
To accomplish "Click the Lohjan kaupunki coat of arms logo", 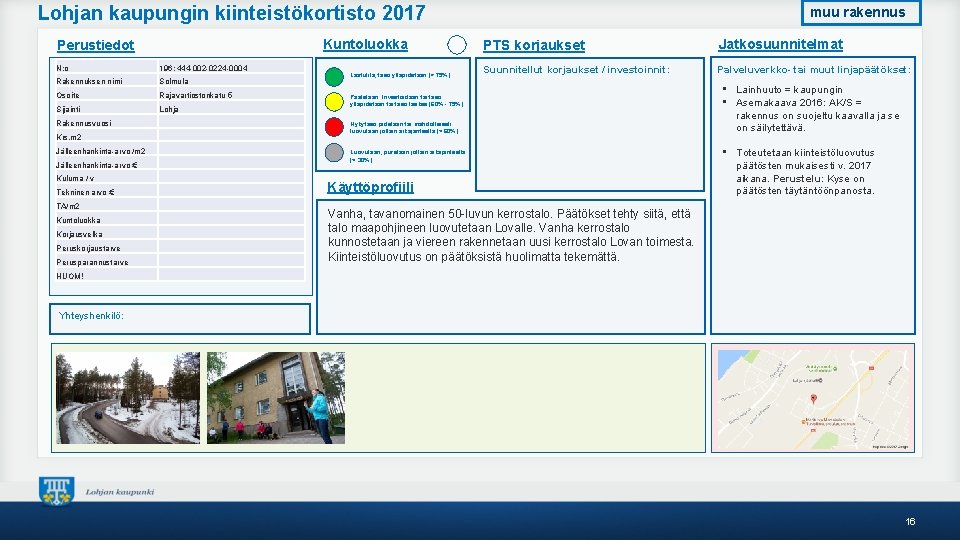I will coord(57,491).
